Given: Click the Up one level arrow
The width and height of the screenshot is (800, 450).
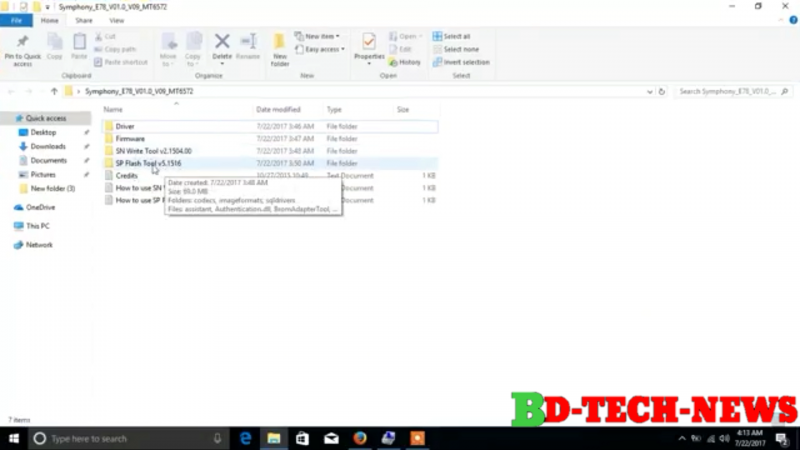Looking at the screenshot, I should coord(54,91).
